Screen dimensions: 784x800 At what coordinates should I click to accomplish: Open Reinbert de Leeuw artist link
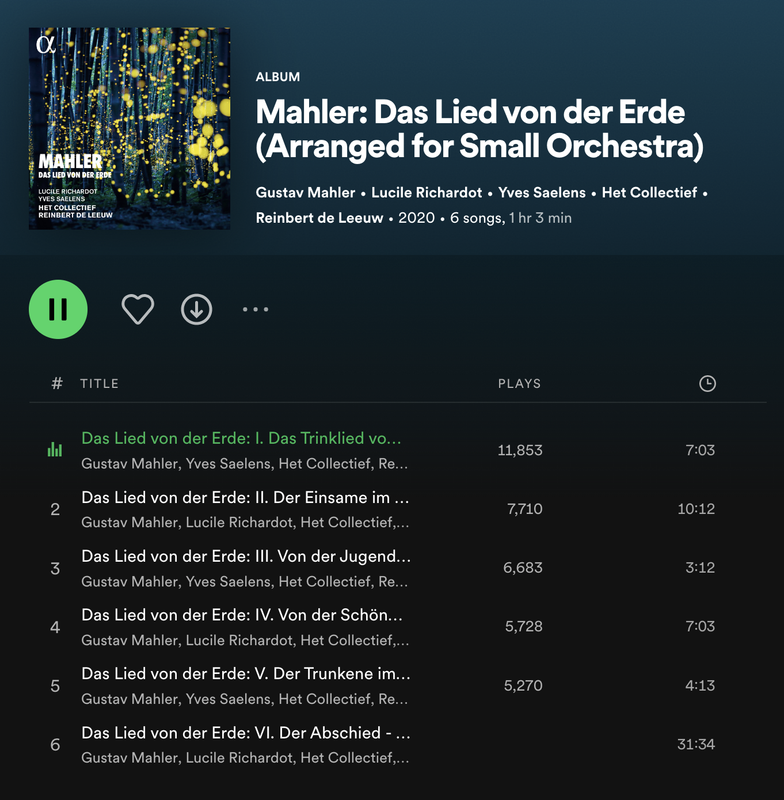(x=319, y=218)
